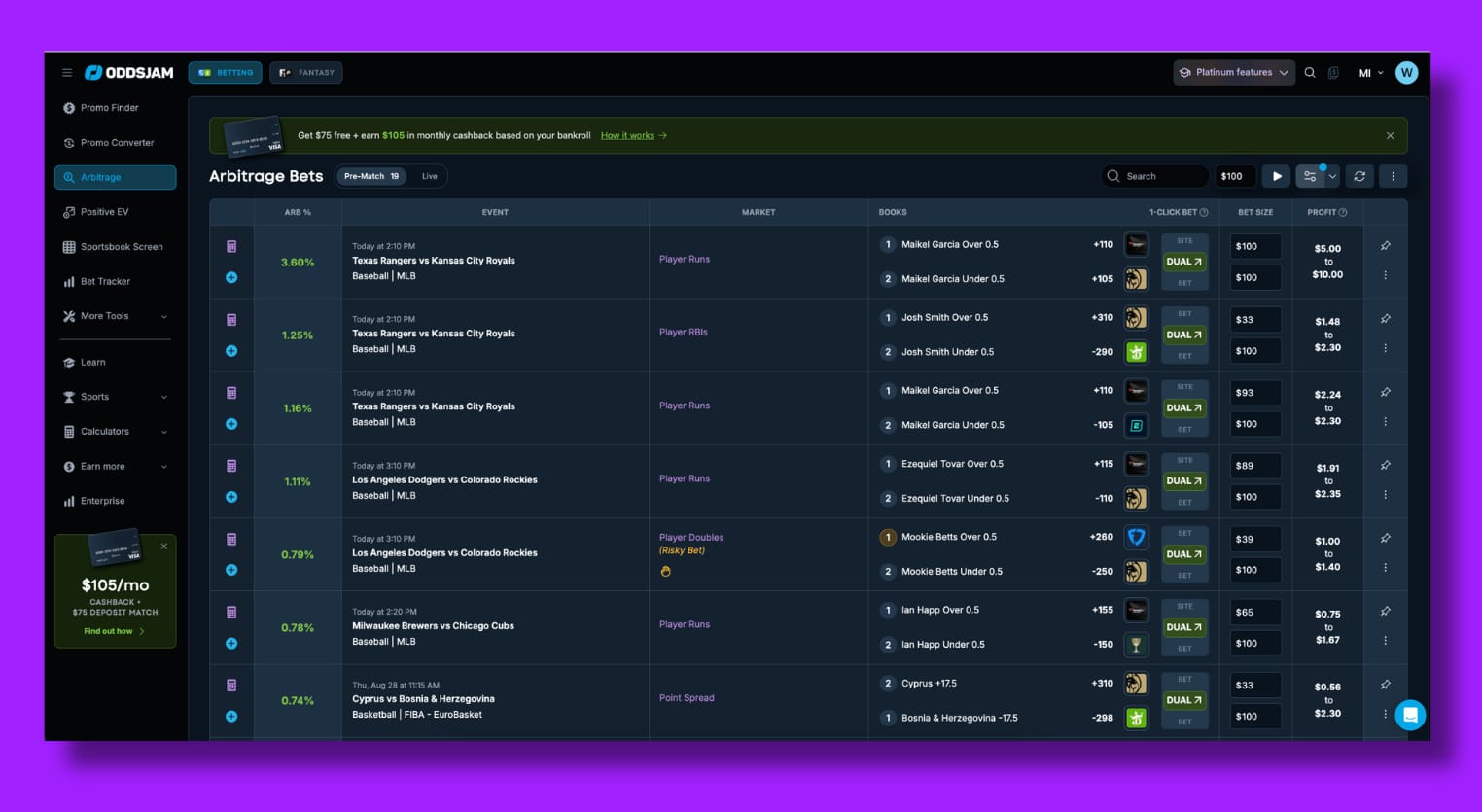Click sportsbook logo for Maikel Garcia Under -105
Screen dimensions: 1482x812
(1136, 425)
